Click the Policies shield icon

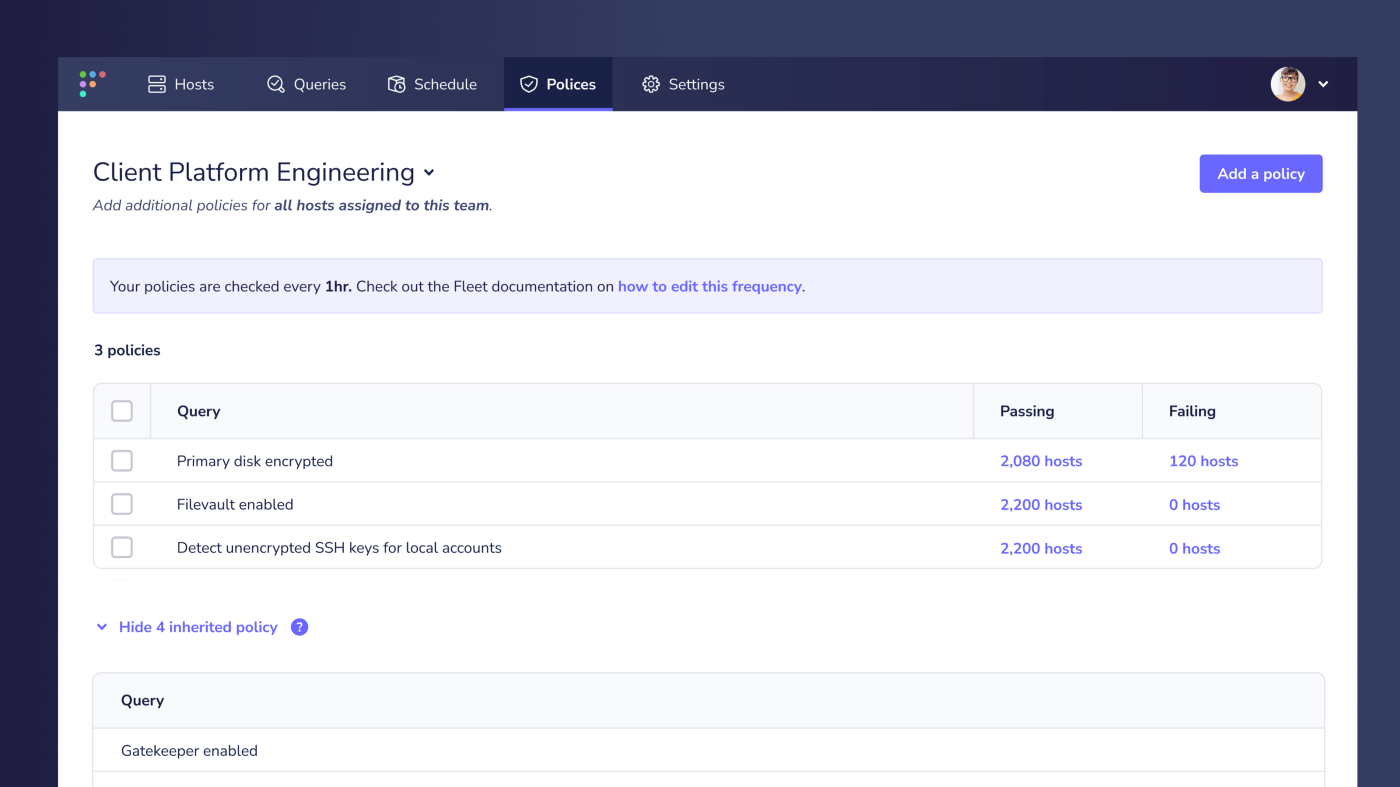coord(529,84)
